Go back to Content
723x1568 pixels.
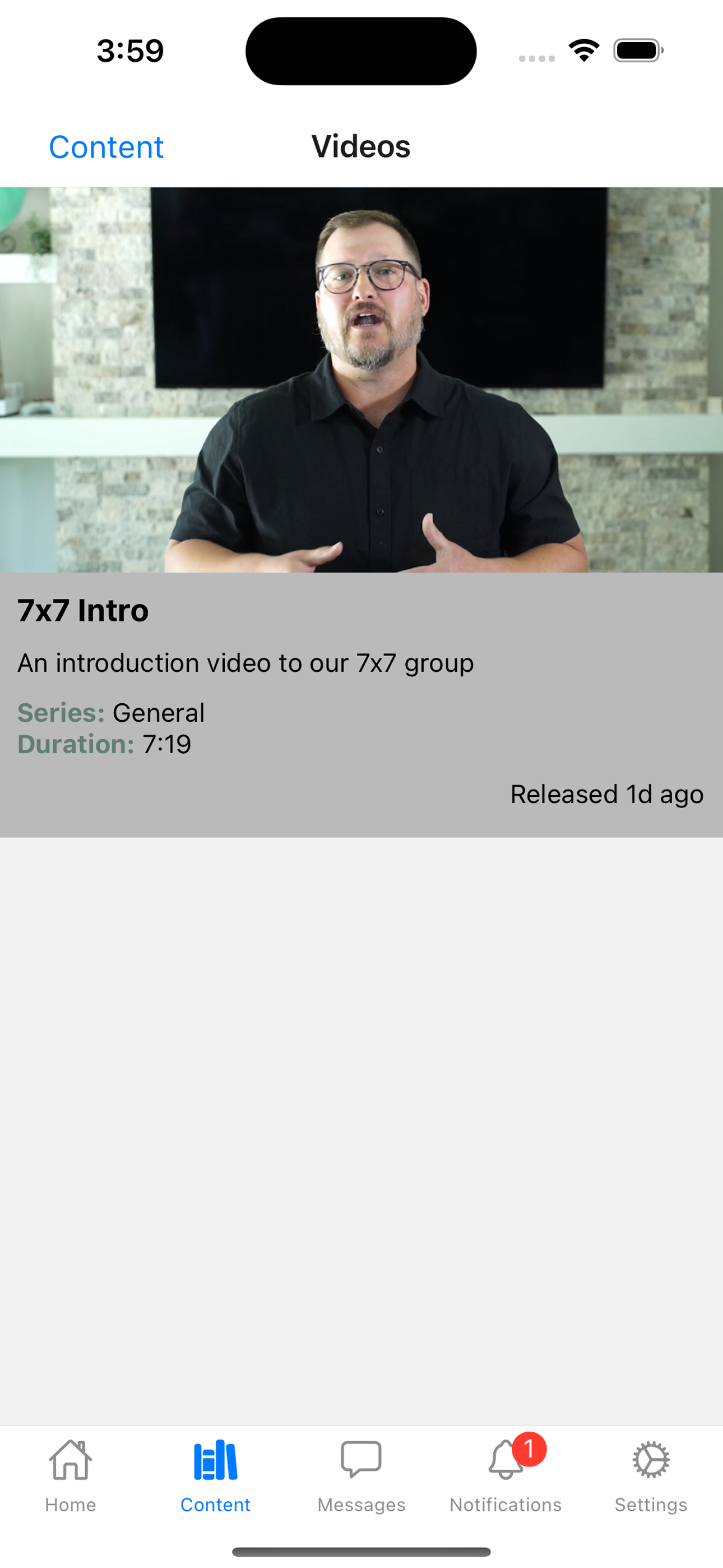[106, 147]
